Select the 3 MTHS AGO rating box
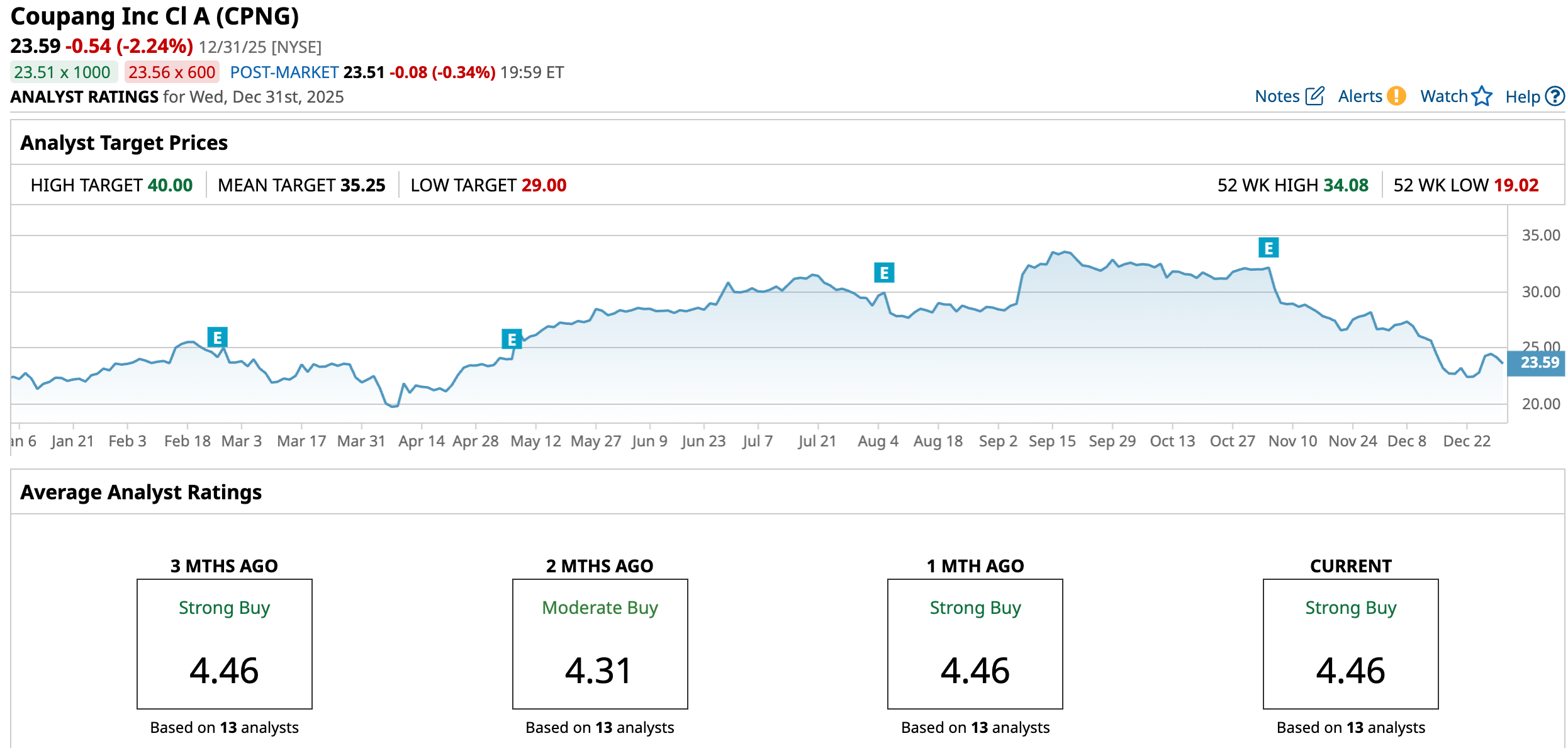This screenshot has height=748, width=1568. pos(225,643)
